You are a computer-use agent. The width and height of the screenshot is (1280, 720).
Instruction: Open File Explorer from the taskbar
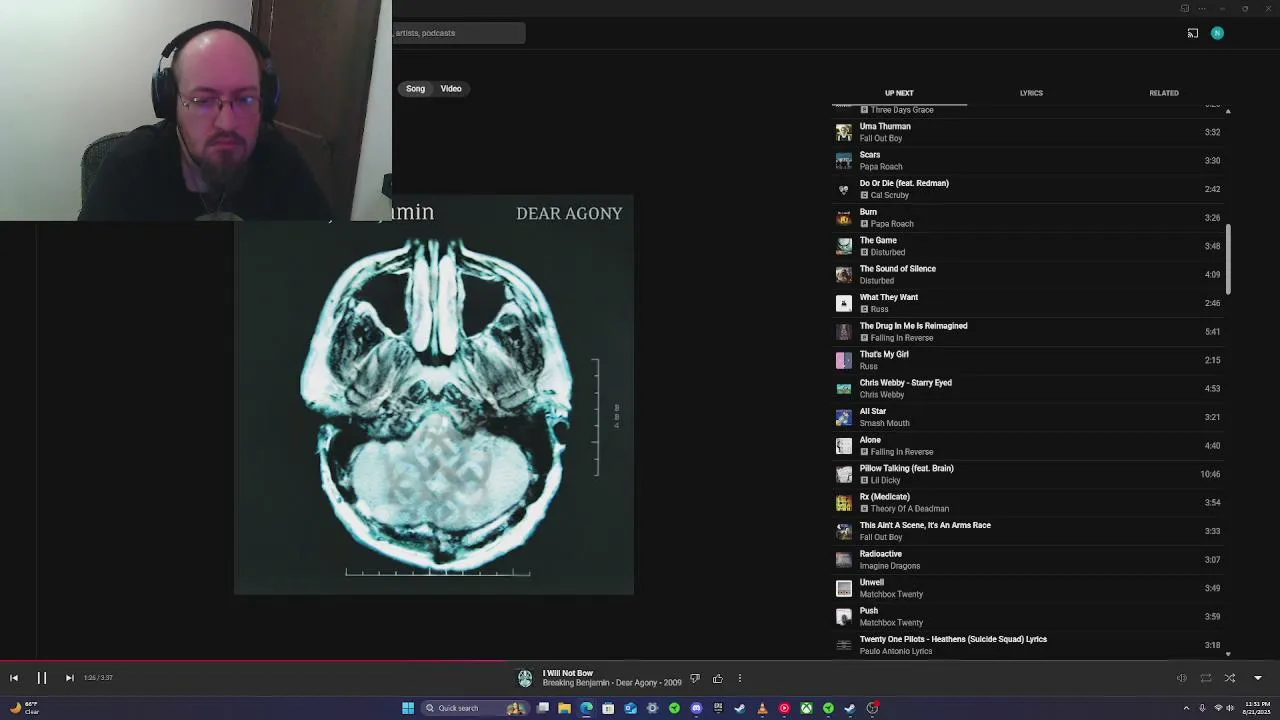click(564, 708)
